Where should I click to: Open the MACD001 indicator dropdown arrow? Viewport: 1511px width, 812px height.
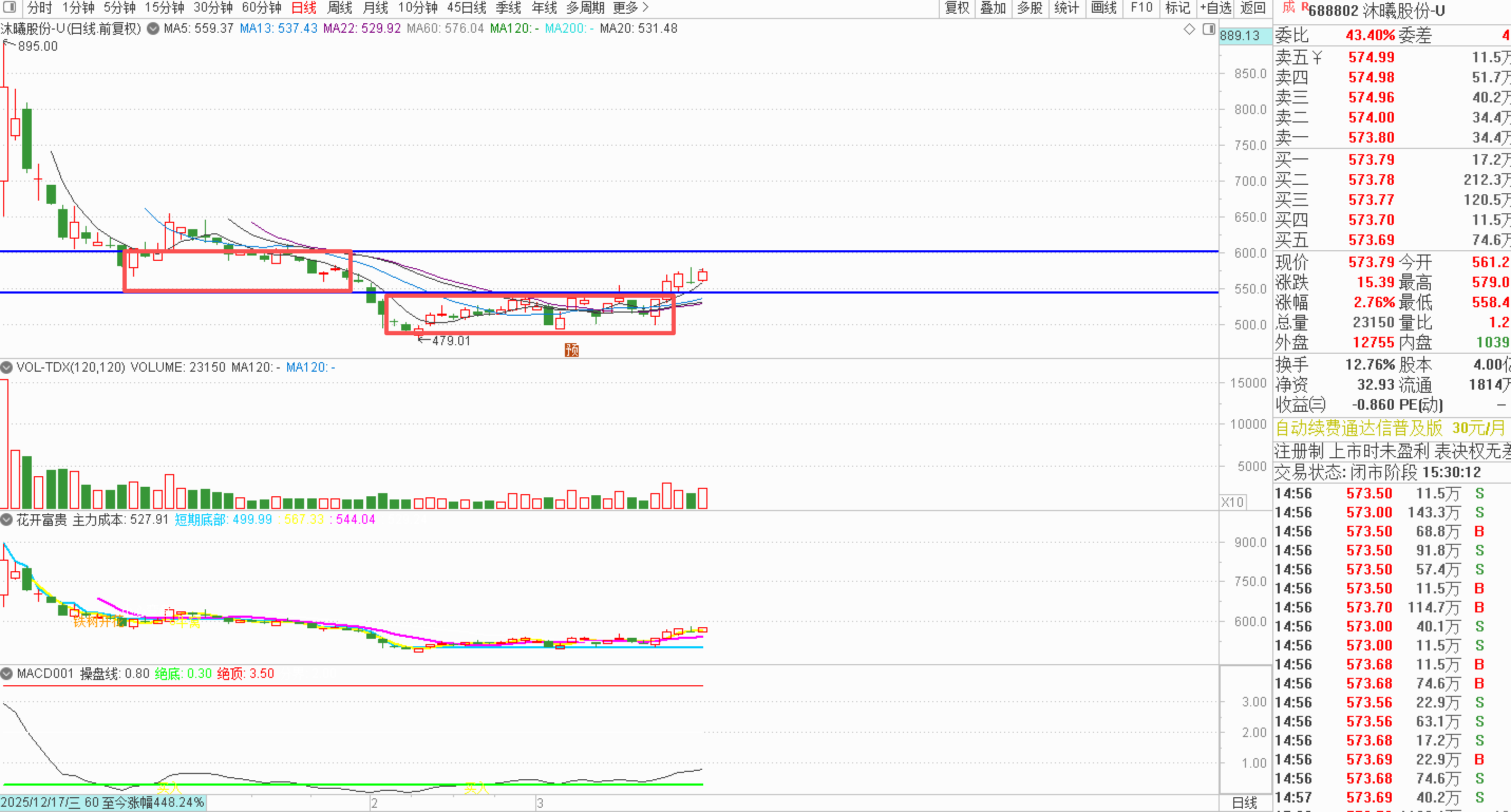(x=7, y=674)
